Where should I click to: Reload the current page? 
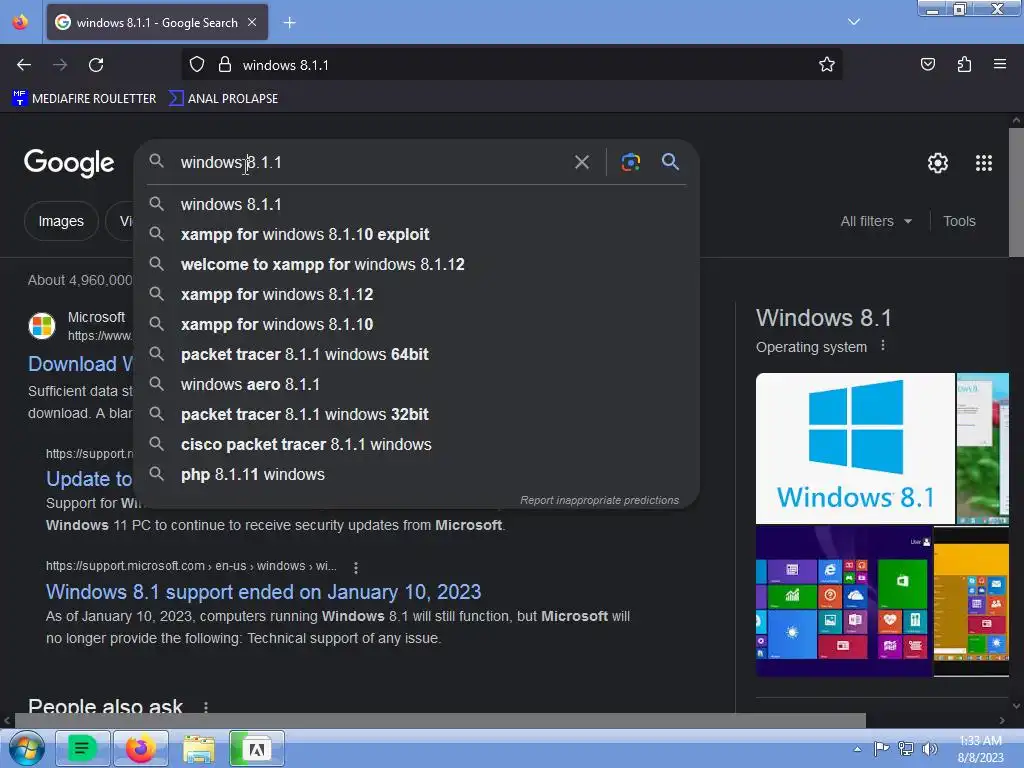96,65
